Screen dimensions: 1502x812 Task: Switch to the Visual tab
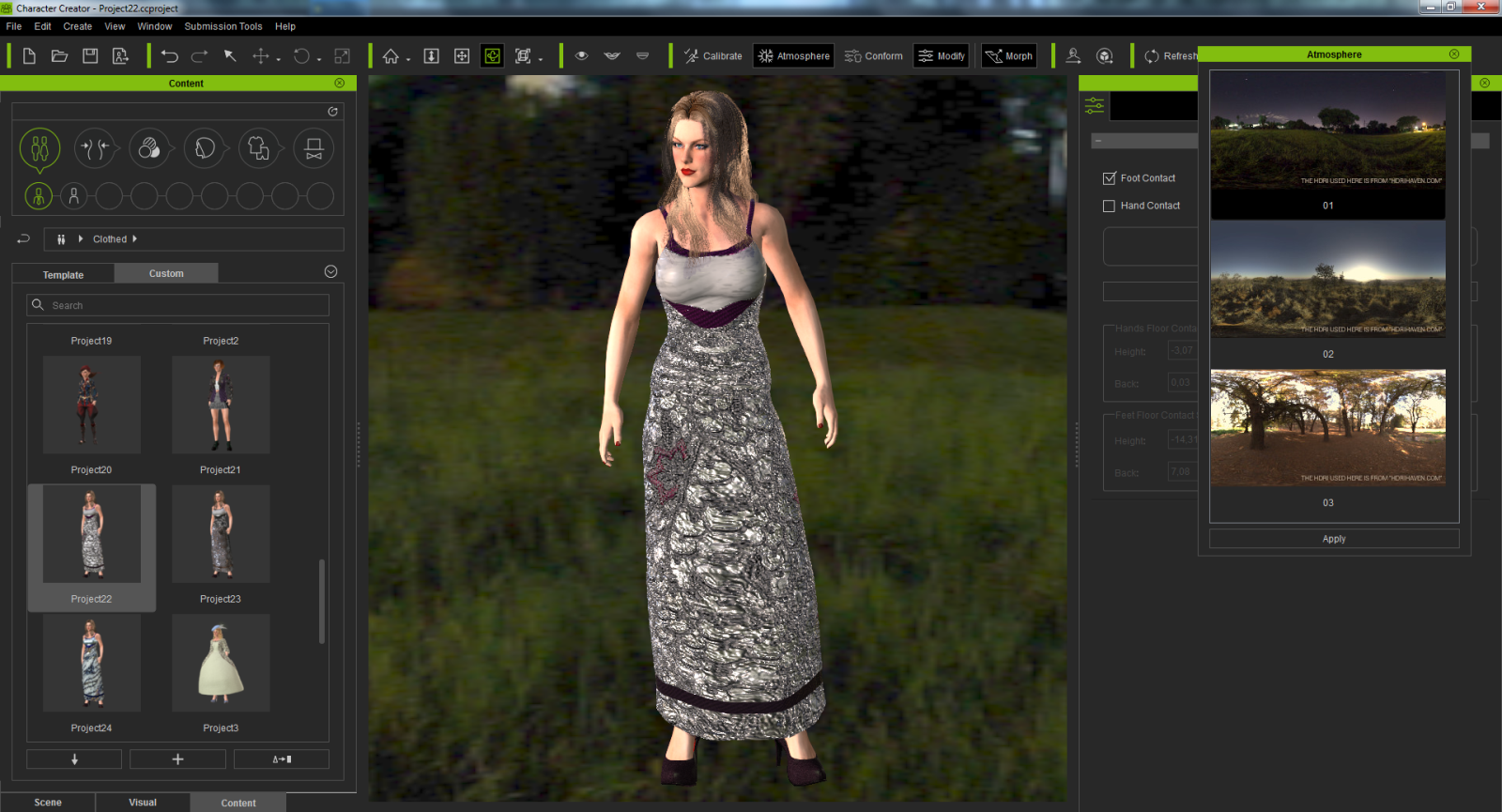[x=143, y=803]
